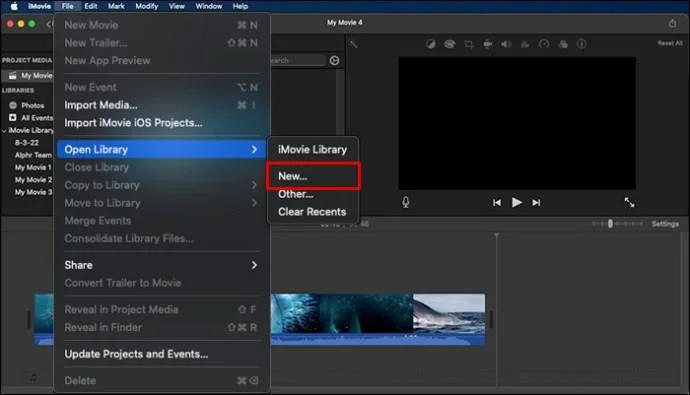Image resolution: width=690 pixels, height=395 pixels.
Task: Click the voiceover microphone icon
Action: tap(406, 202)
